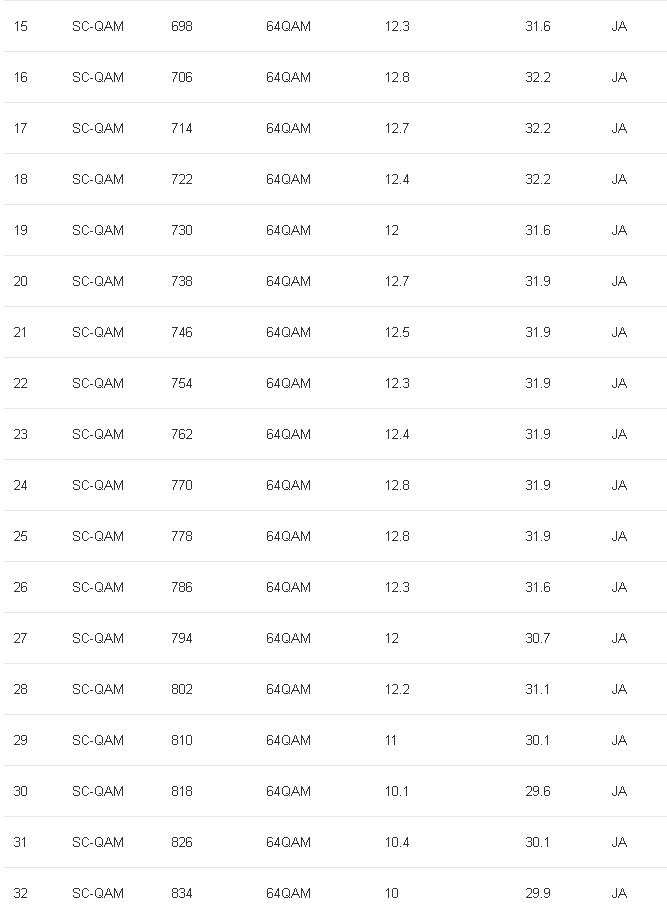
Task: Select 64QAM modulation in channel 19 row
Action: point(288,230)
